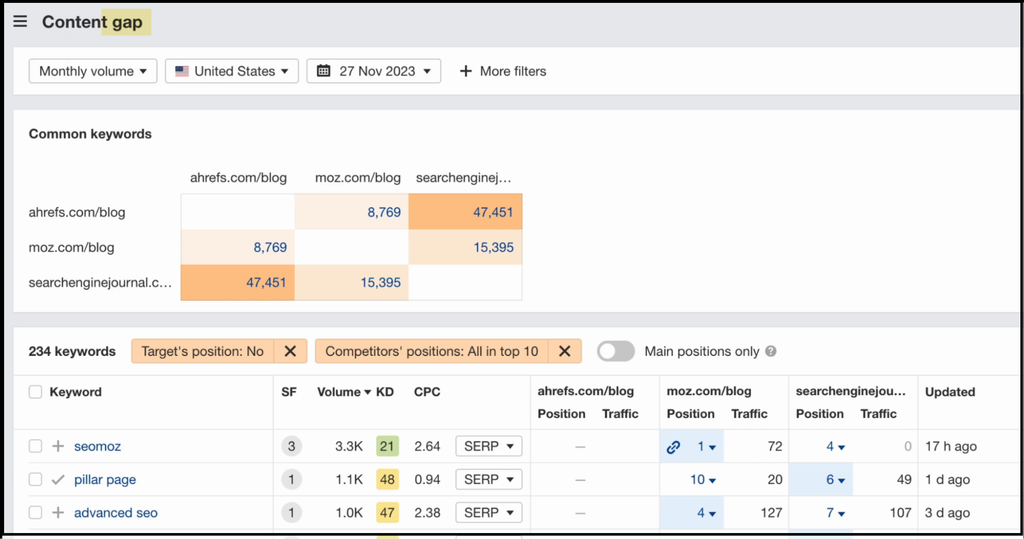Click the US flag icon

pos(182,71)
